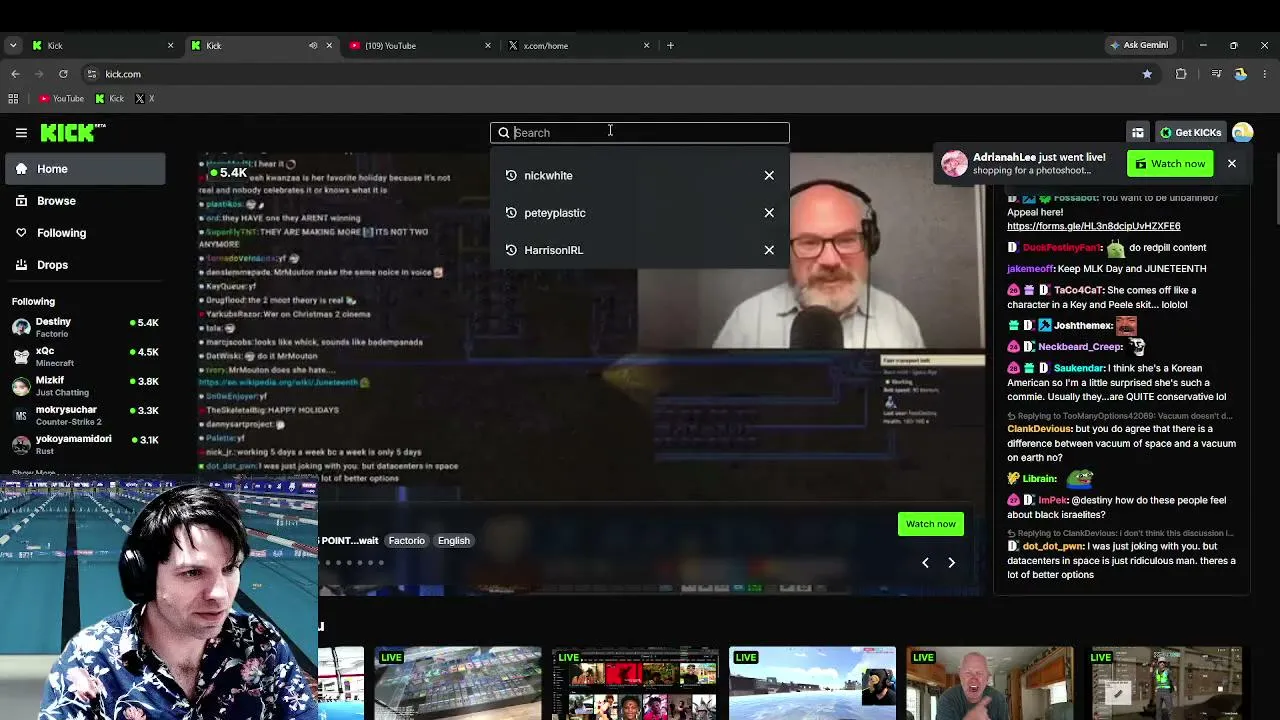Image resolution: width=1280 pixels, height=720 pixels.
Task: Expand the Chrome tab search dropdown
Action: click(13, 45)
